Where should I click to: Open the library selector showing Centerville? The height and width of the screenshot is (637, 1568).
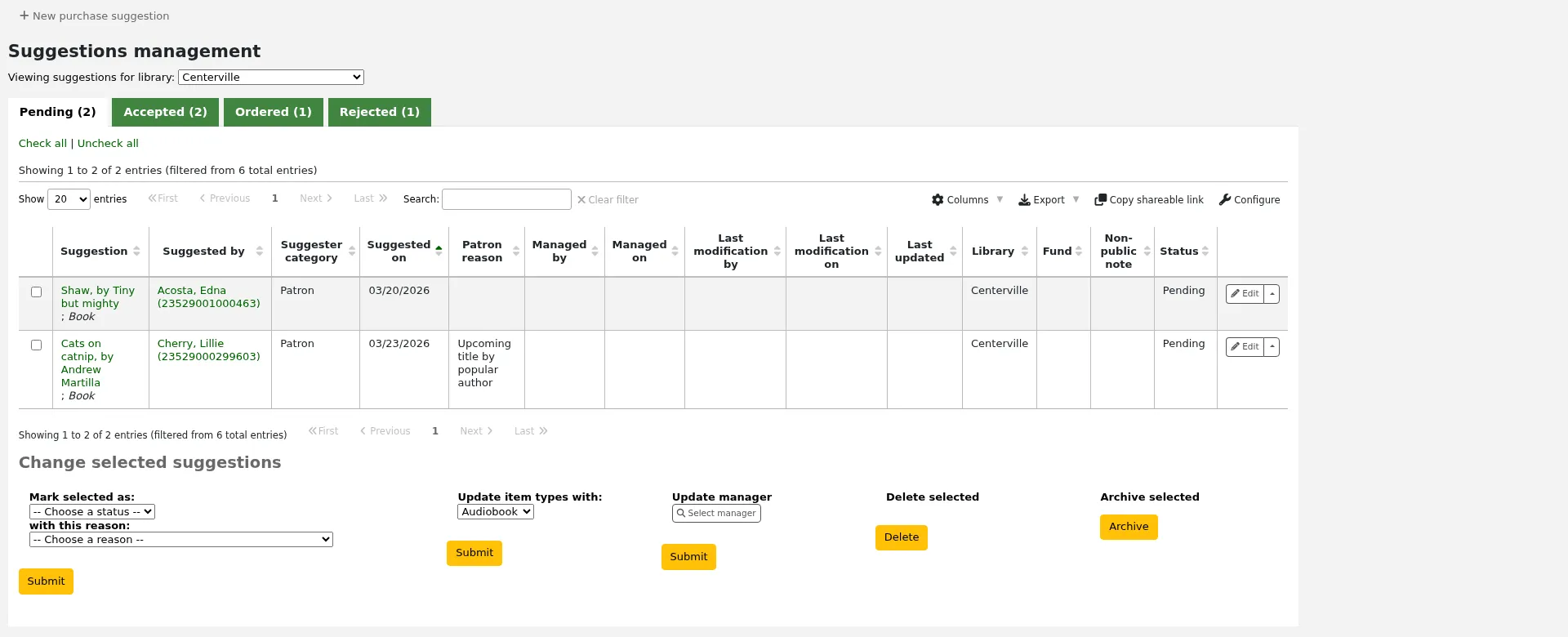(x=271, y=77)
